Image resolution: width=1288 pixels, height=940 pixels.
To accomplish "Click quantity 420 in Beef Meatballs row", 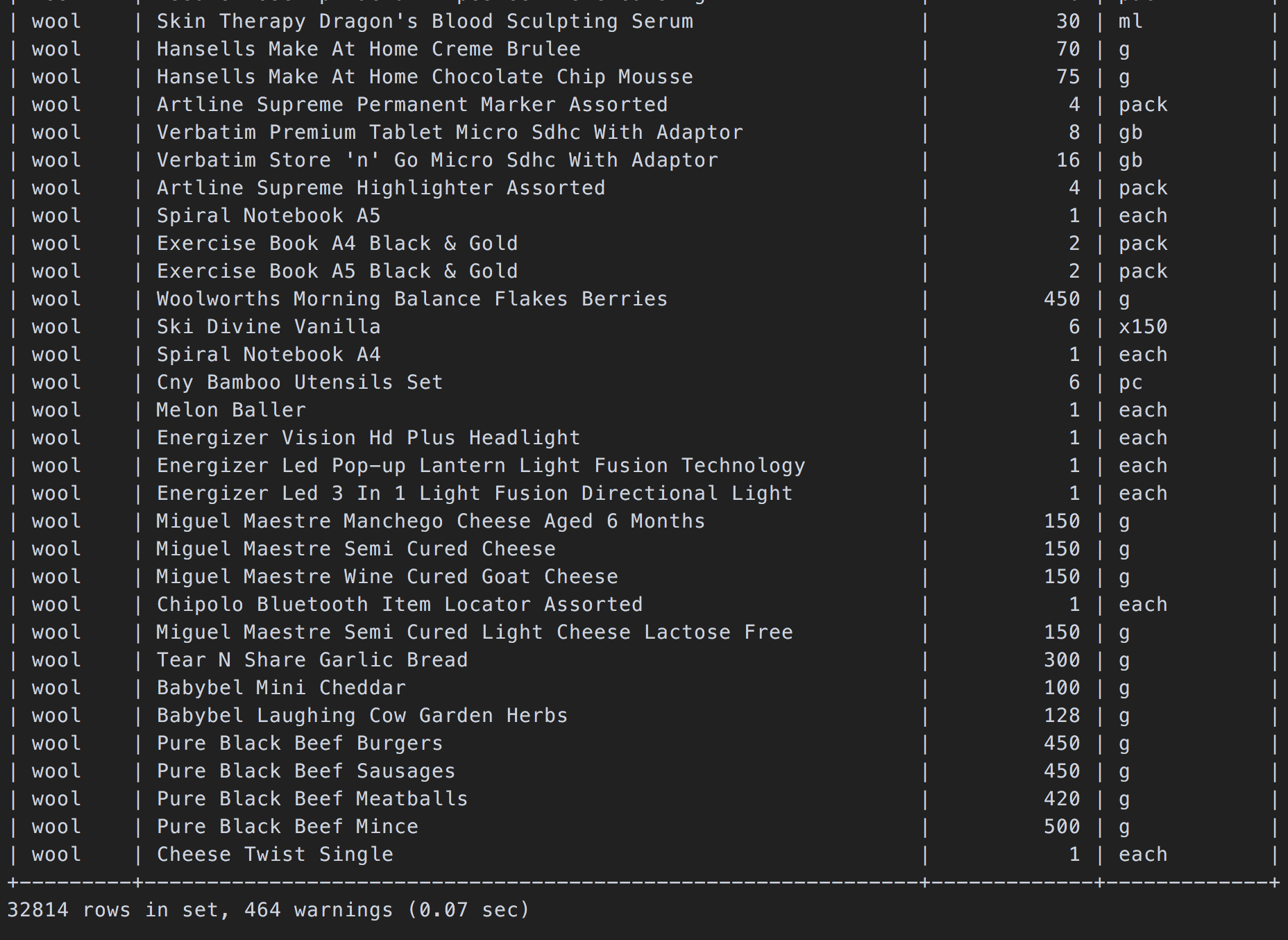I will (1062, 799).
